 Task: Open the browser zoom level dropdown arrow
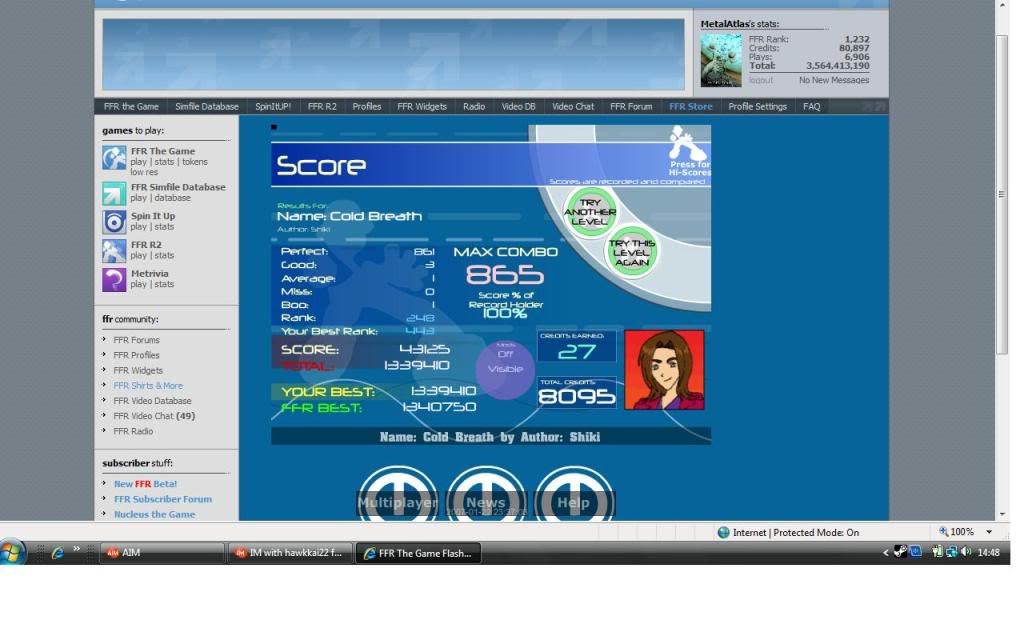(x=989, y=533)
